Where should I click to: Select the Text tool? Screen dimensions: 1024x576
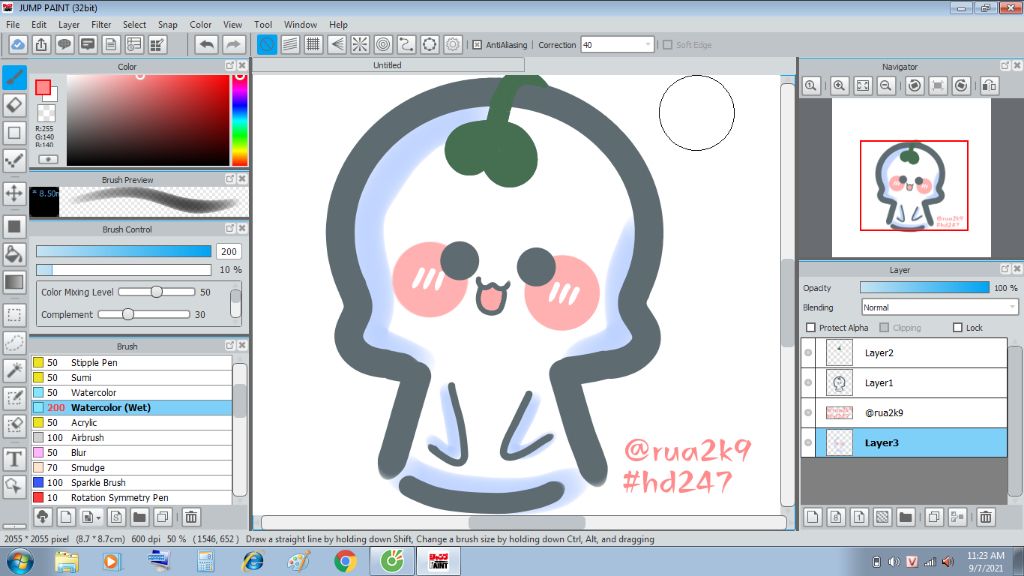coord(14,458)
